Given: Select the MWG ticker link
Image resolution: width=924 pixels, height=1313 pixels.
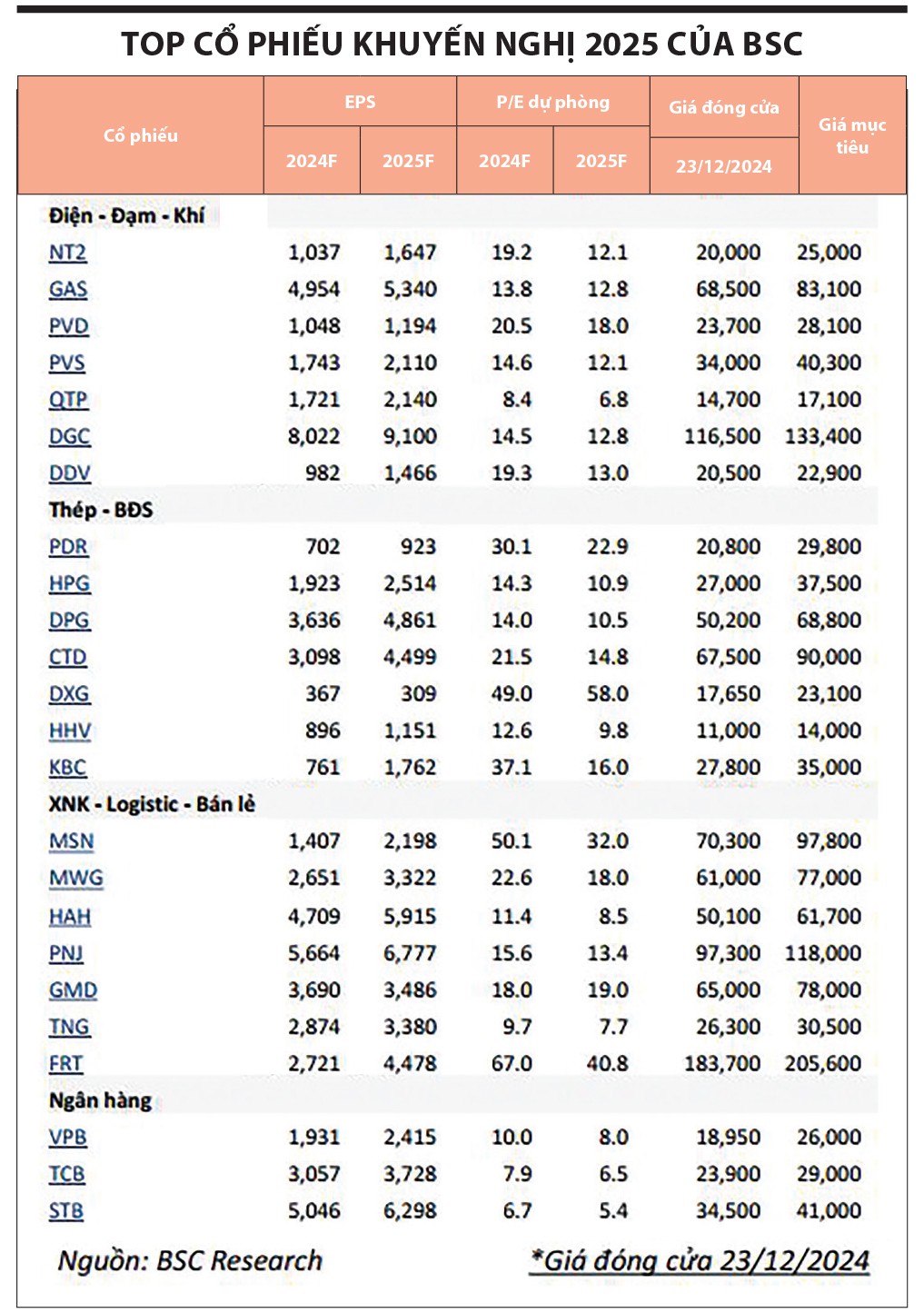Looking at the screenshot, I should pyautogui.click(x=75, y=879).
